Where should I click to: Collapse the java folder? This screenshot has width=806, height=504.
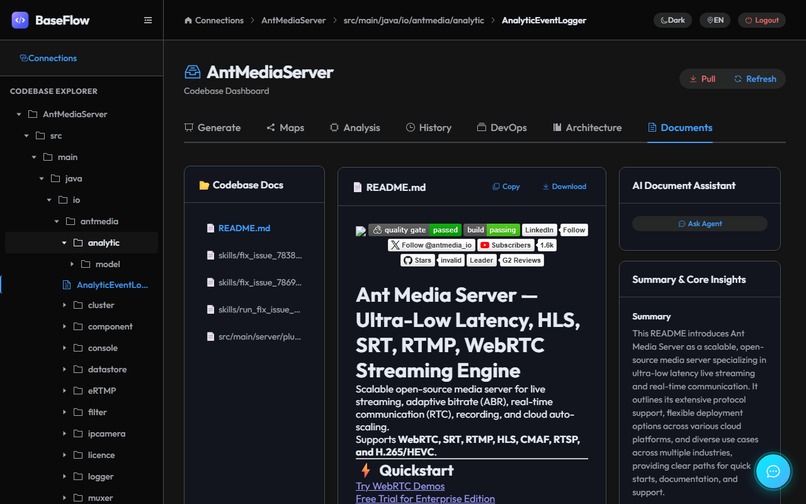(42, 178)
